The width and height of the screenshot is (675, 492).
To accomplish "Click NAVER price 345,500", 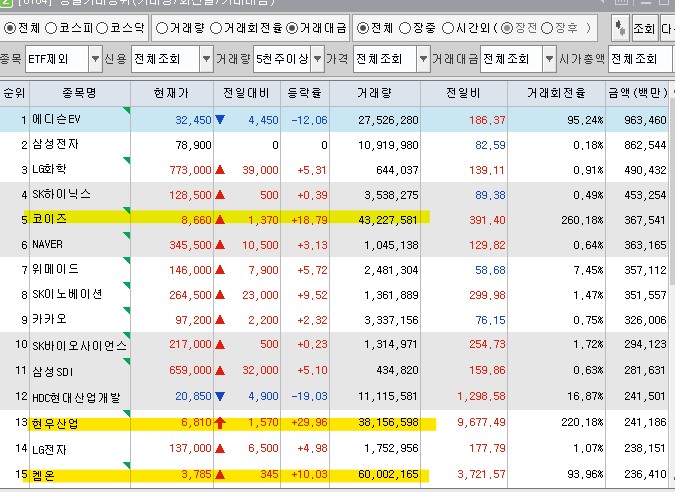I will click(190, 245).
